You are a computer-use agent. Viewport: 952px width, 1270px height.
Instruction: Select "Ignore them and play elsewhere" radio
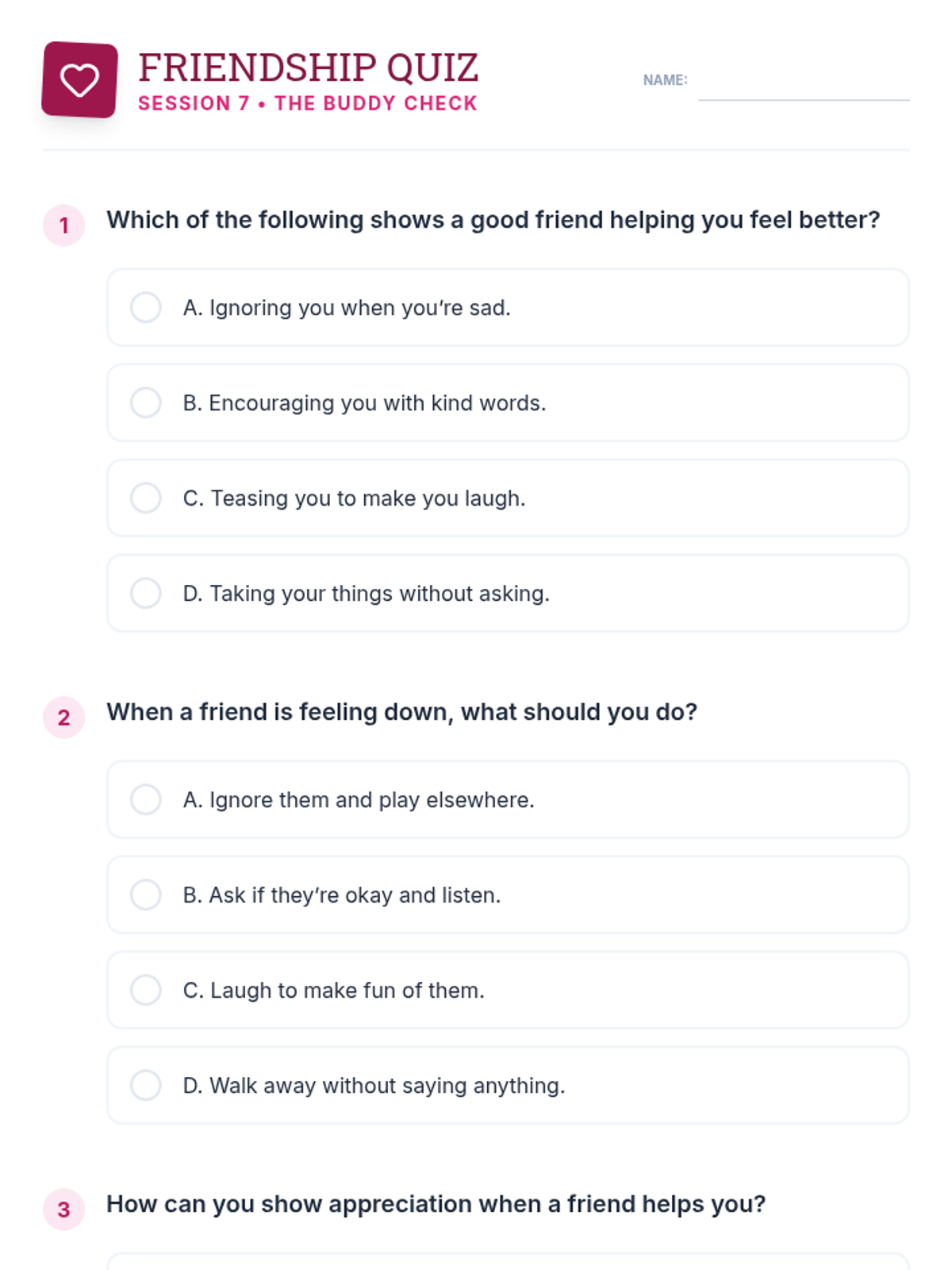coord(146,799)
